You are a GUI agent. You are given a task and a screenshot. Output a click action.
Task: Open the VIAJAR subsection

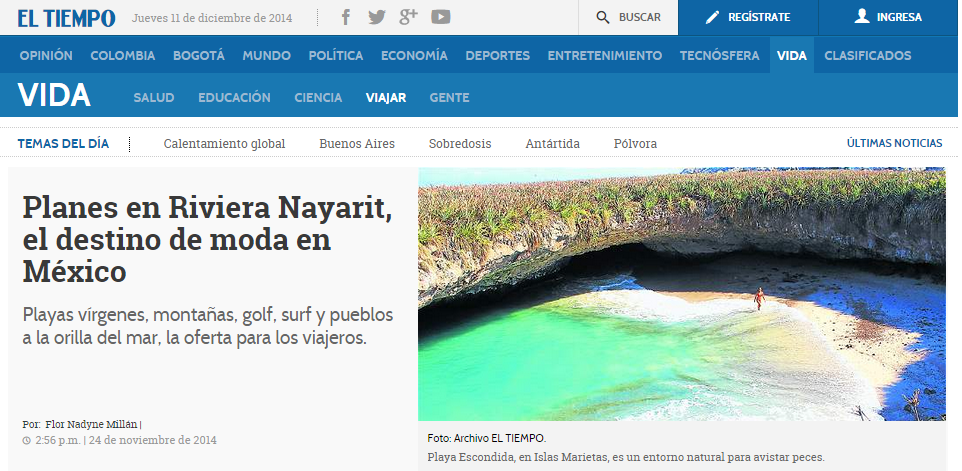click(x=386, y=98)
